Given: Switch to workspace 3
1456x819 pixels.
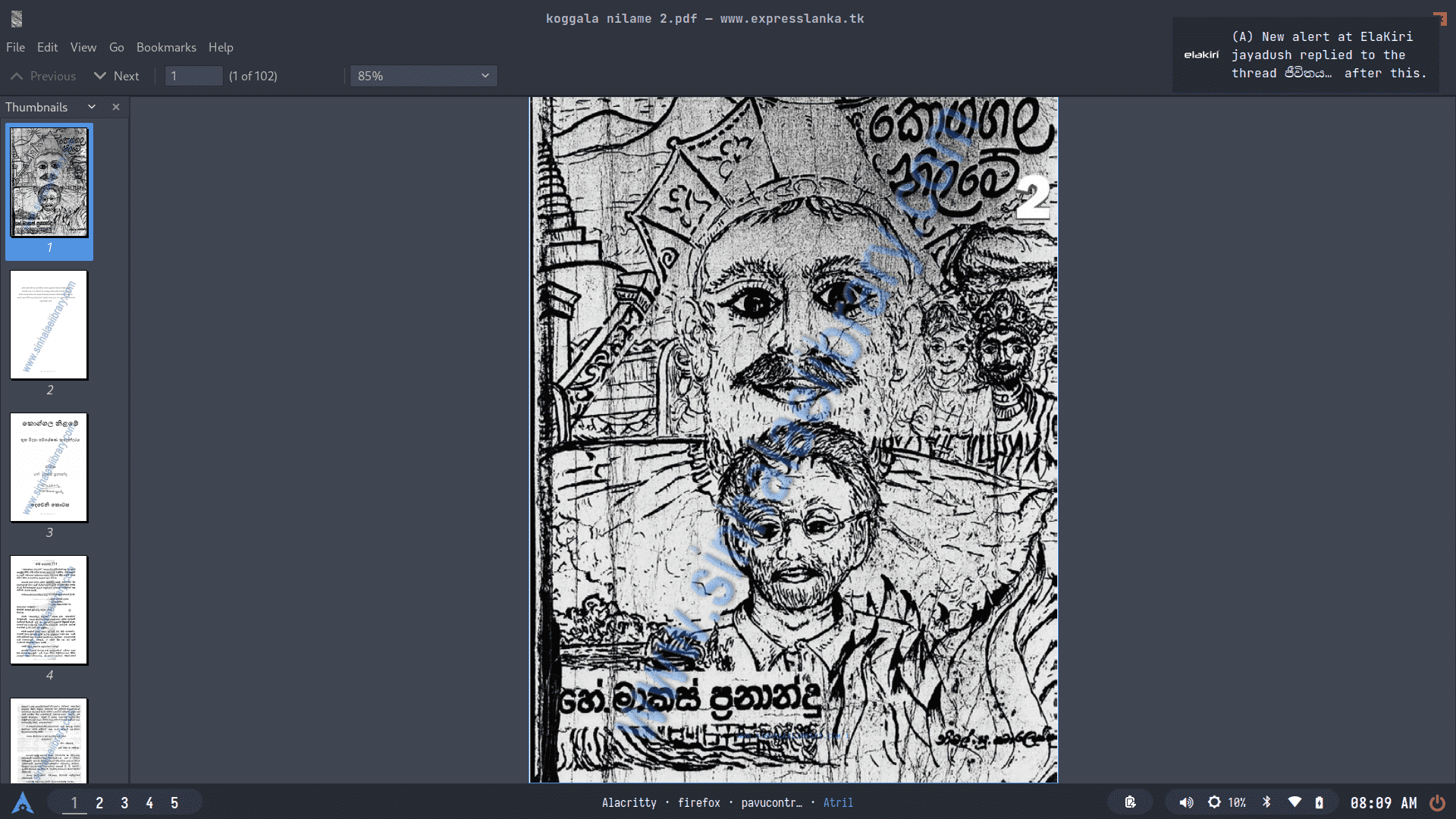Looking at the screenshot, I should tap(124, 802).
